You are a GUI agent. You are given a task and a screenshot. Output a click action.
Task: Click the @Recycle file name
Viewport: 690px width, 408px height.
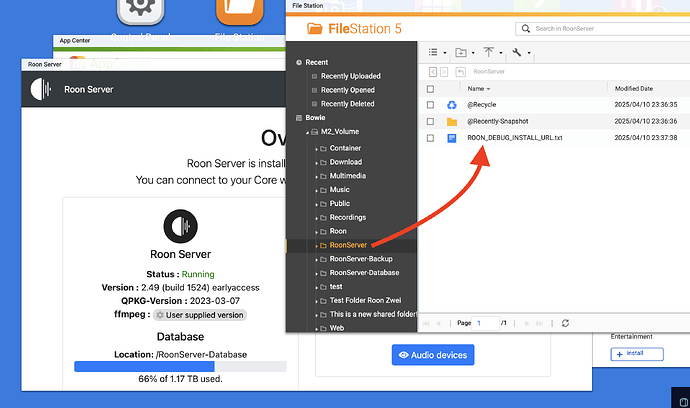(481, 105)
